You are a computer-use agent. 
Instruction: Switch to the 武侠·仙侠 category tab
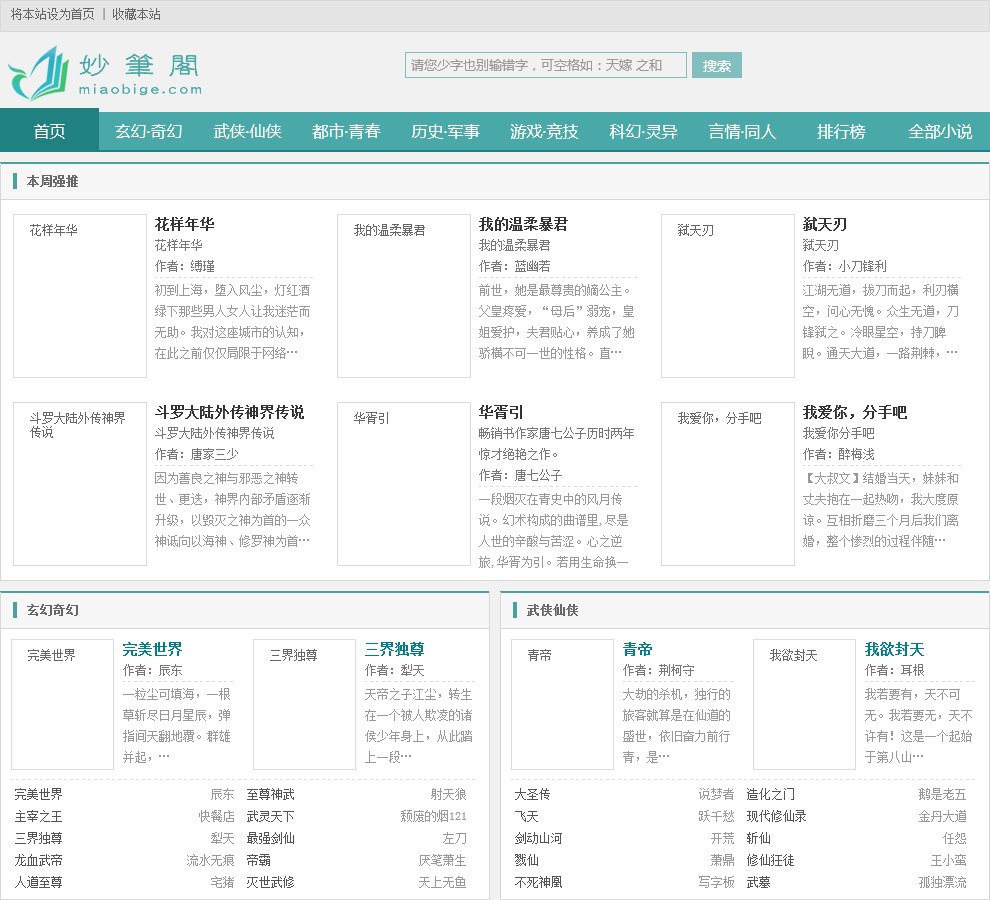point(247,131)
